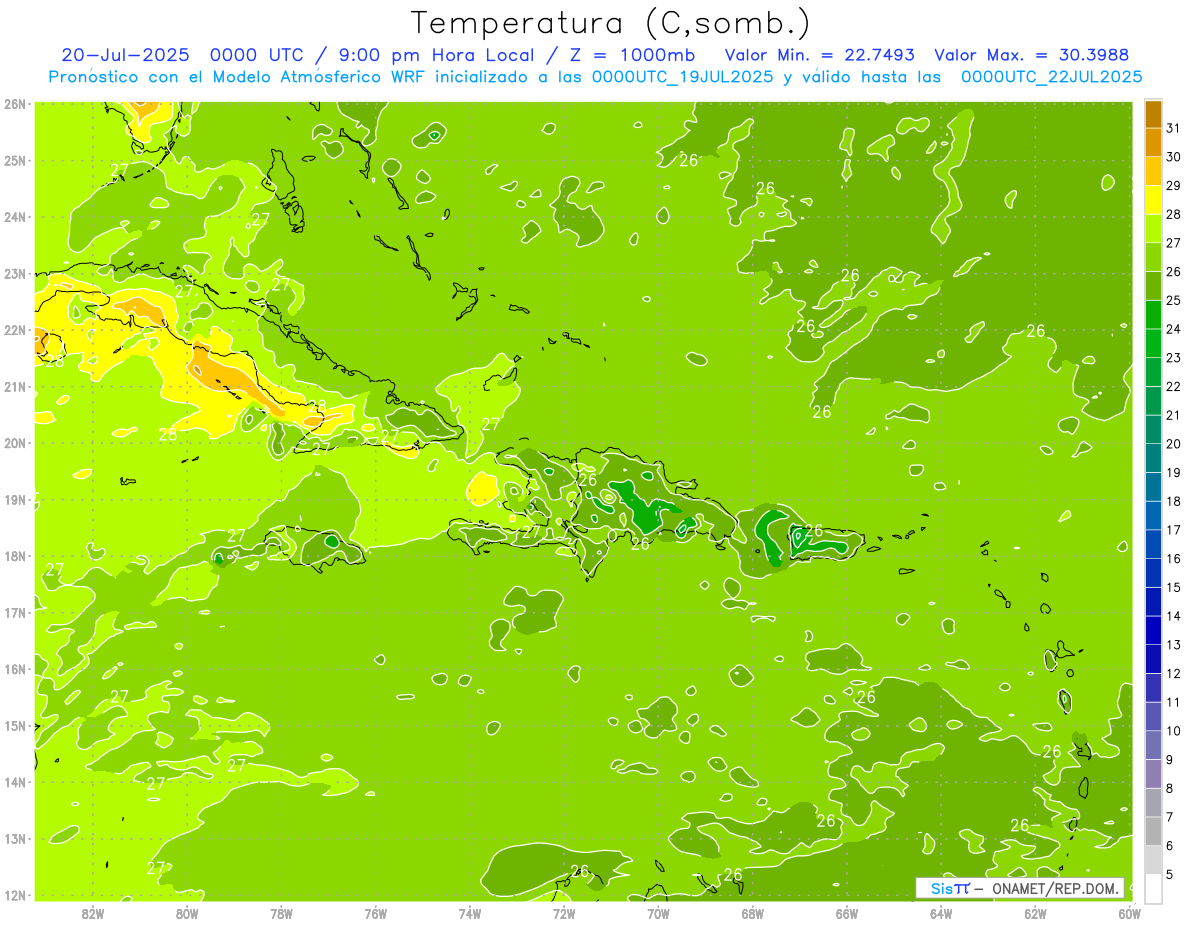Click the 76W longitude axis label
The width and height of the screenshot is (1200, 927).
(x=376, y=912)
